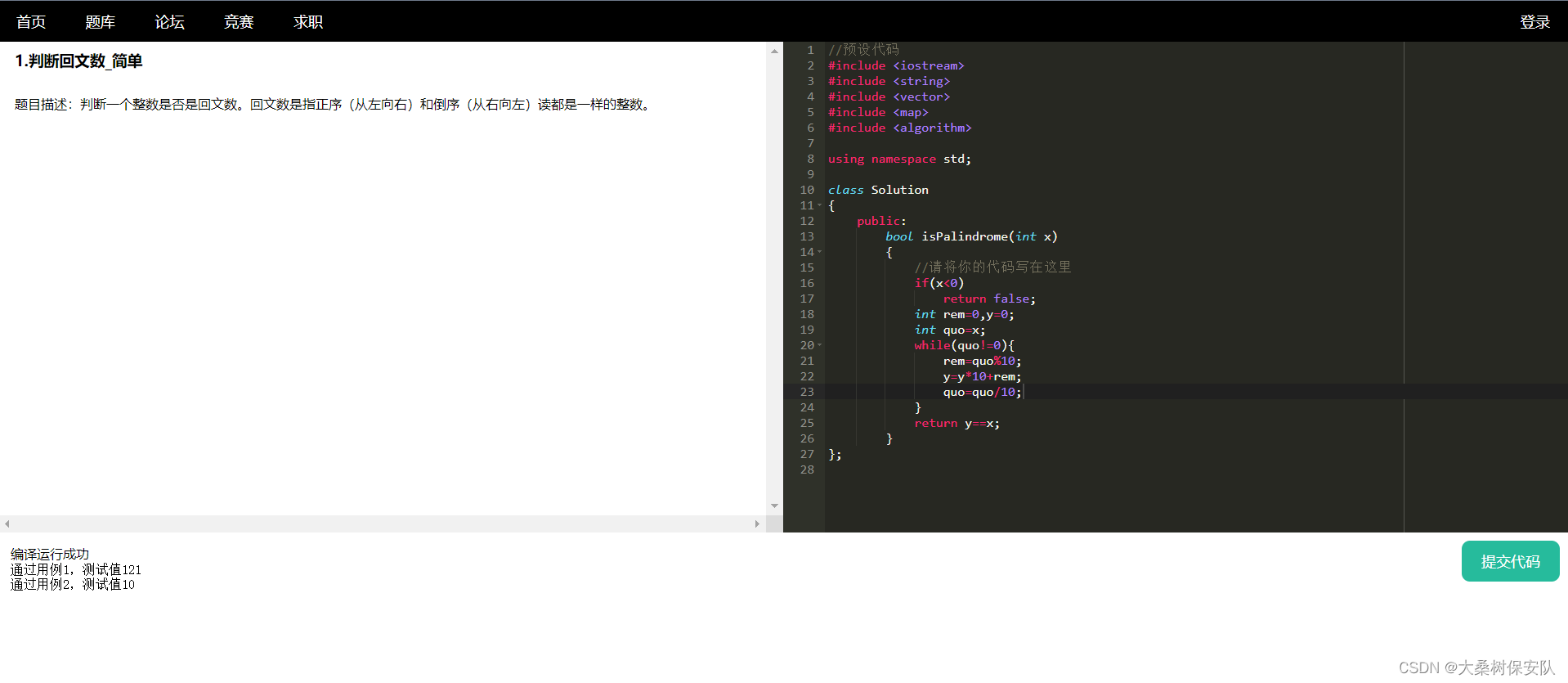The width and height of the screenshot is (1568, 683).
Task: Go to the 论坛 page
Action: 170,22
